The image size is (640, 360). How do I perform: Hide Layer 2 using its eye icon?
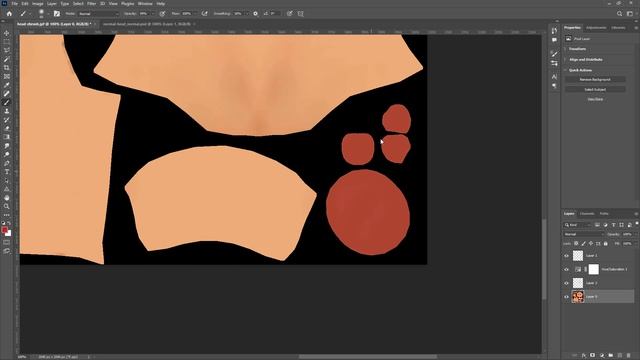(567, 283)
